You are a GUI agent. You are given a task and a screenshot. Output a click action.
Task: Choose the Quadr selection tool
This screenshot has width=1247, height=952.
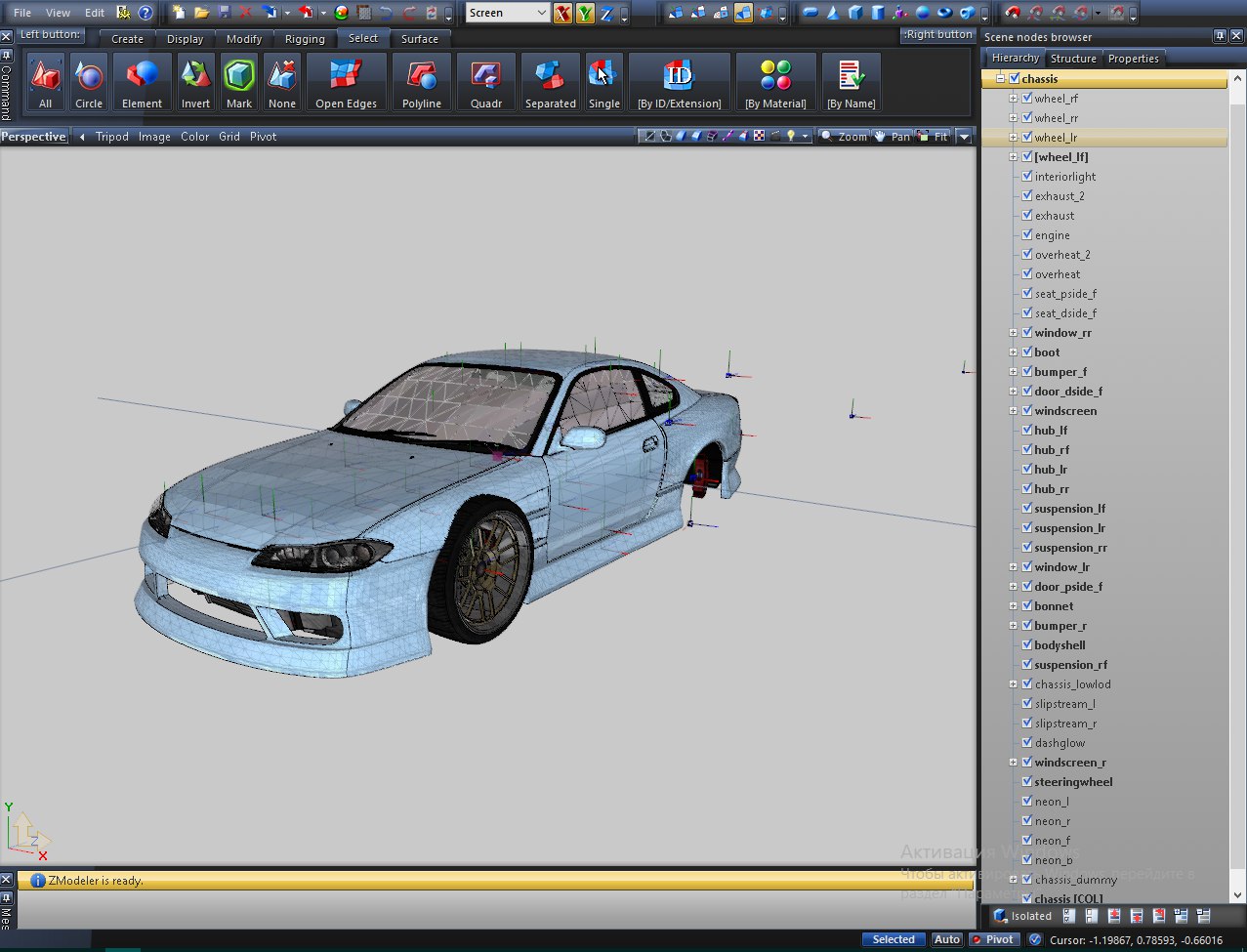pos(485,83)
